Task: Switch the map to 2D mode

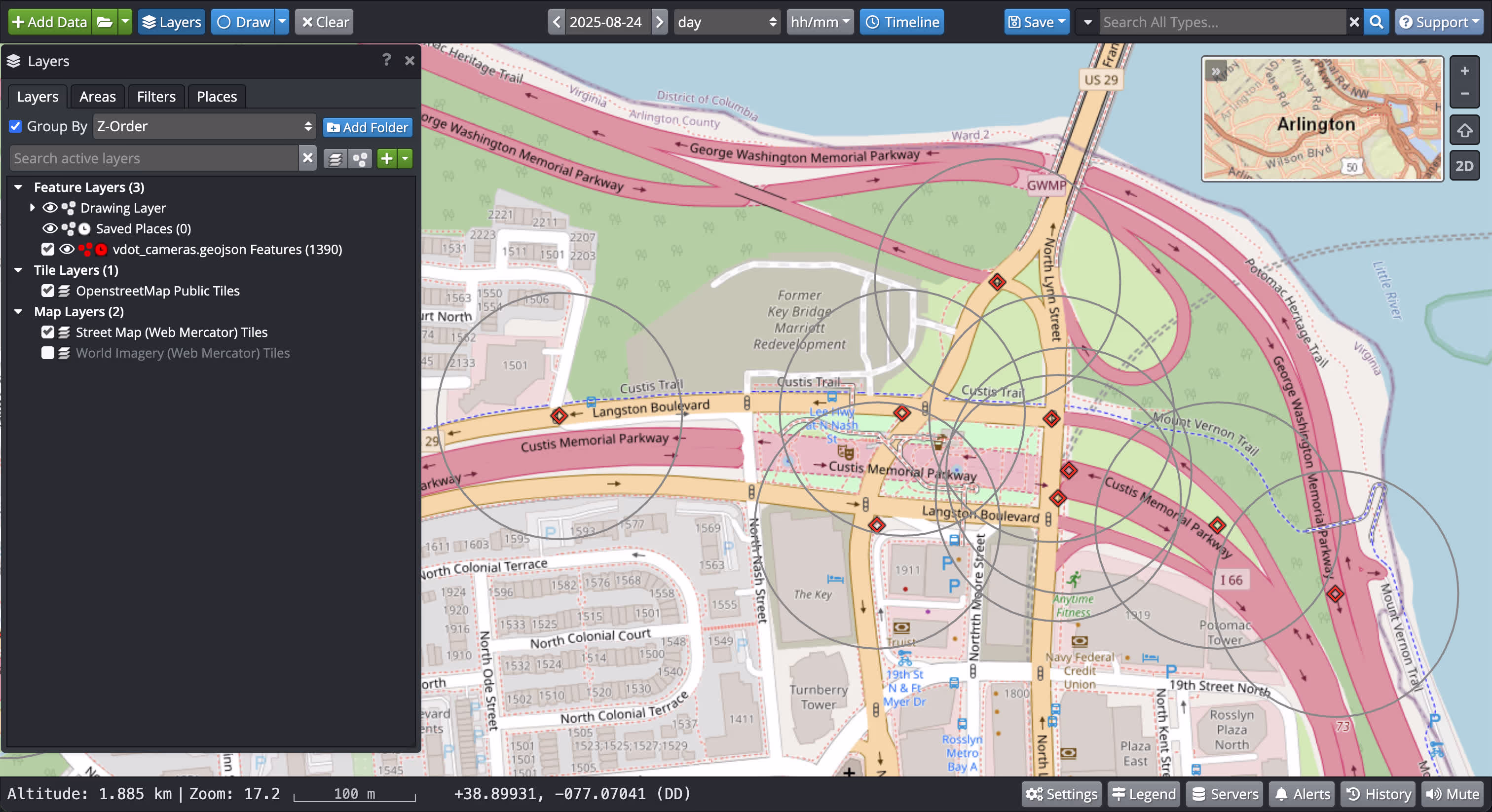Action: tap(1464, 166)
